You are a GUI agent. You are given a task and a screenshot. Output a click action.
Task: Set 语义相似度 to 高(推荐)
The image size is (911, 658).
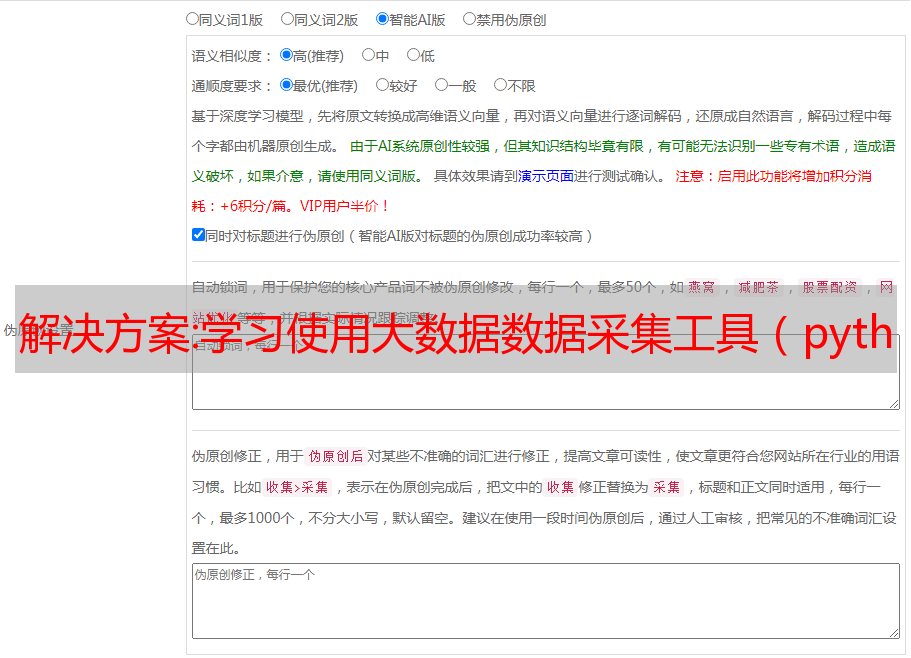[x=286, y=55]
